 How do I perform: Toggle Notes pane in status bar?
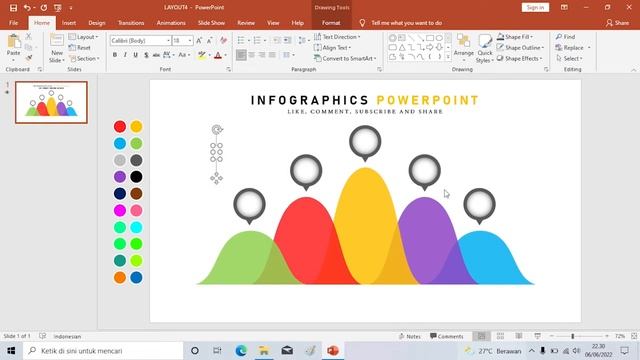[409, 336]
